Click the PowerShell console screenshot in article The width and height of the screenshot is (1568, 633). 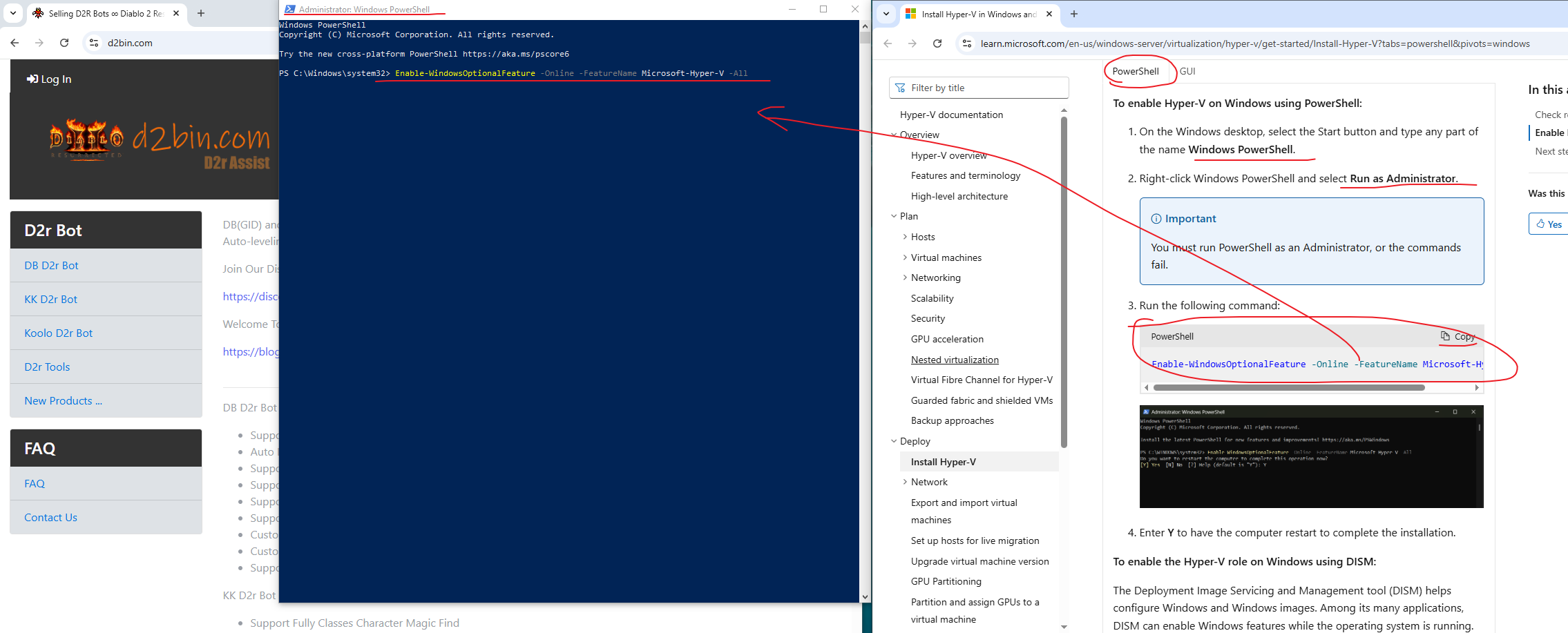(1311, 456)
